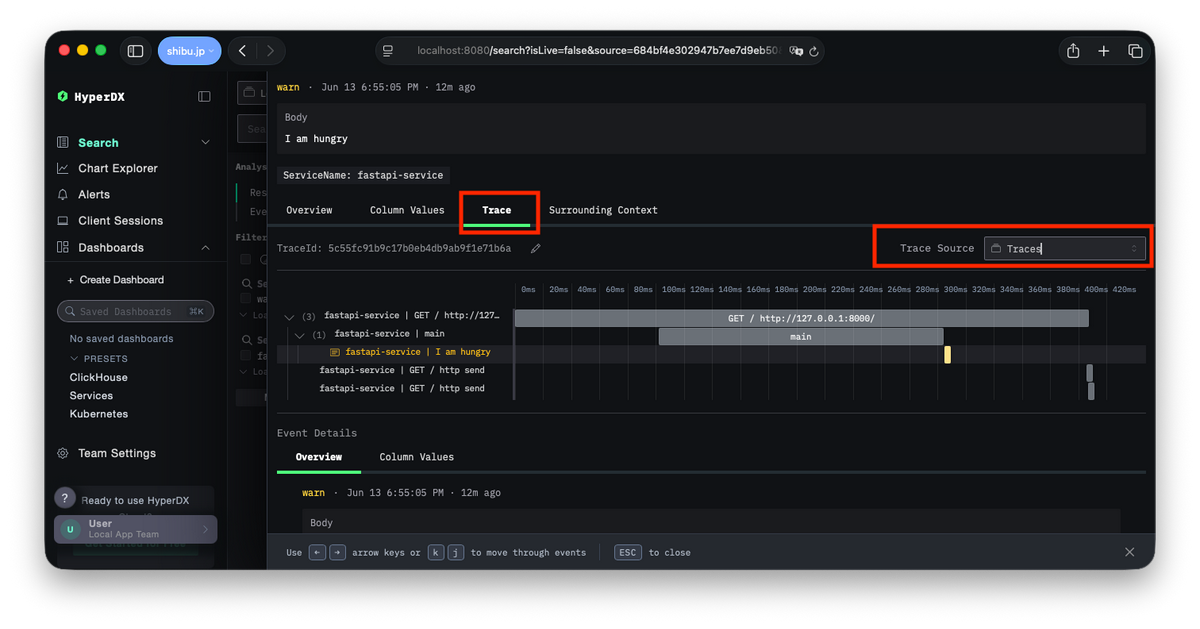
Task: Click the 'No saved dashboards' text
Action: coord(121,339)
